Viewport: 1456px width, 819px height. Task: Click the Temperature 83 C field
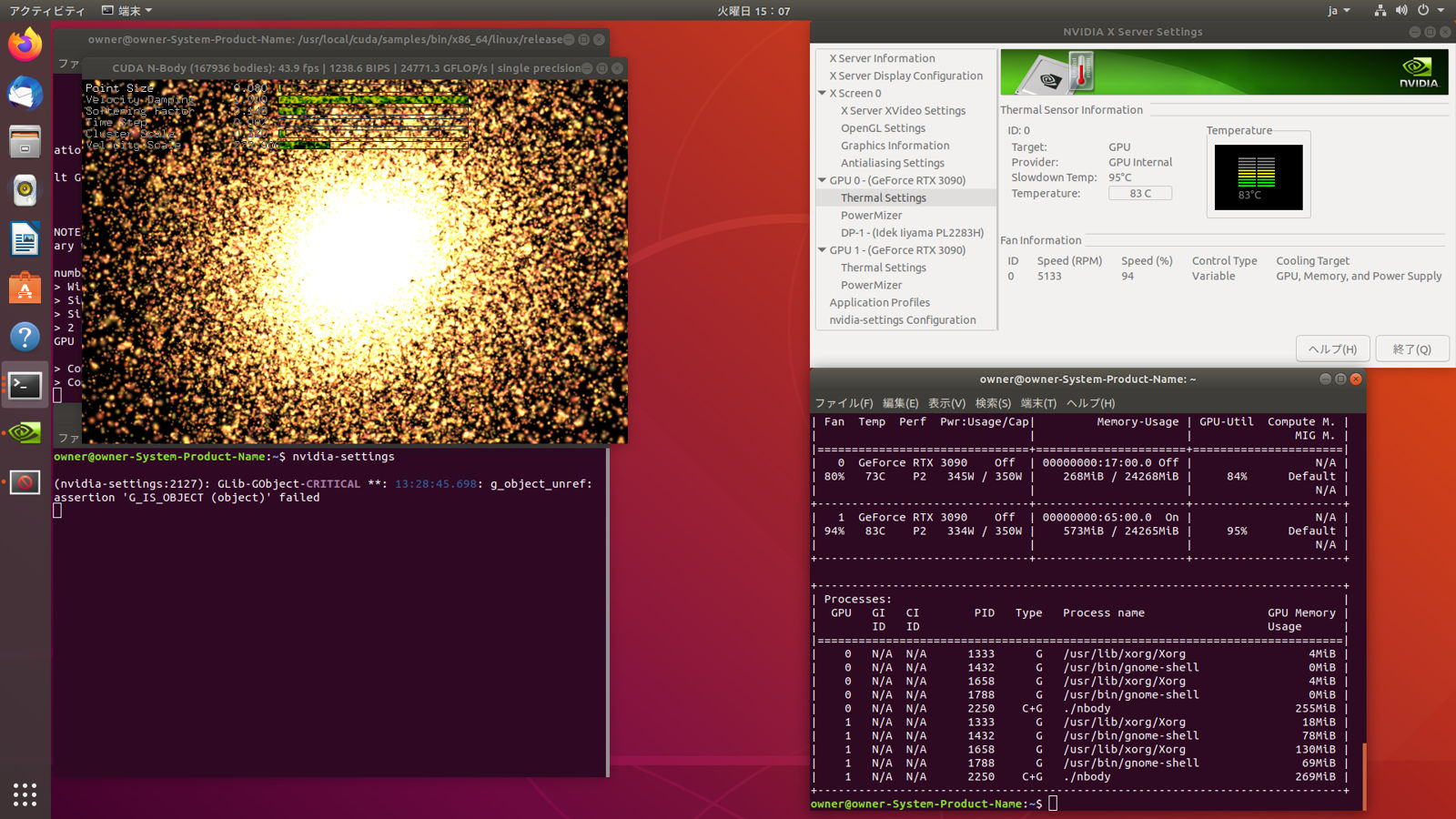point(1140,193)
